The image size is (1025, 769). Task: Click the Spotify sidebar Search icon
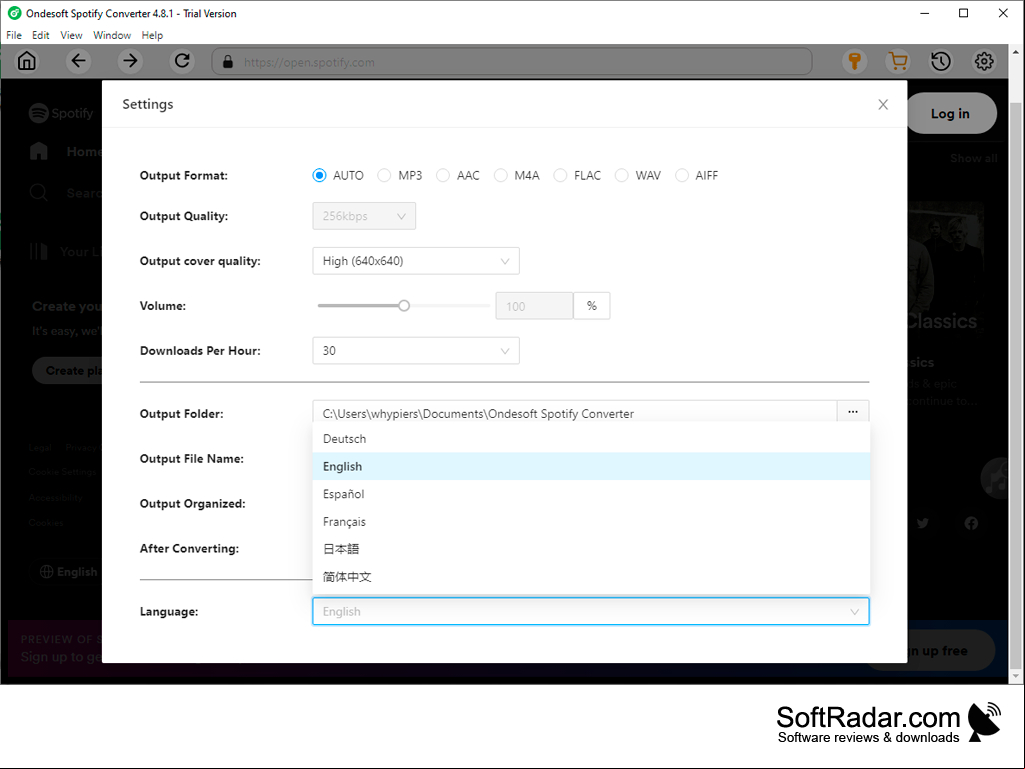click(39, 193)
